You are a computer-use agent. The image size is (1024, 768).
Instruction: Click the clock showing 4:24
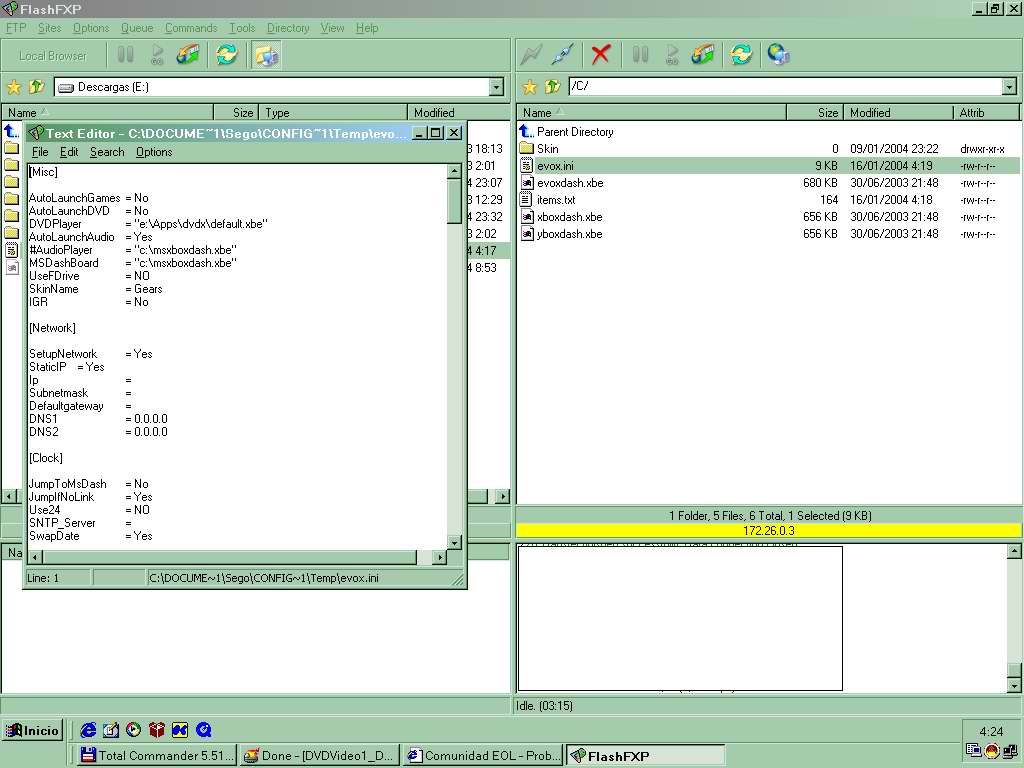[991, 731]
